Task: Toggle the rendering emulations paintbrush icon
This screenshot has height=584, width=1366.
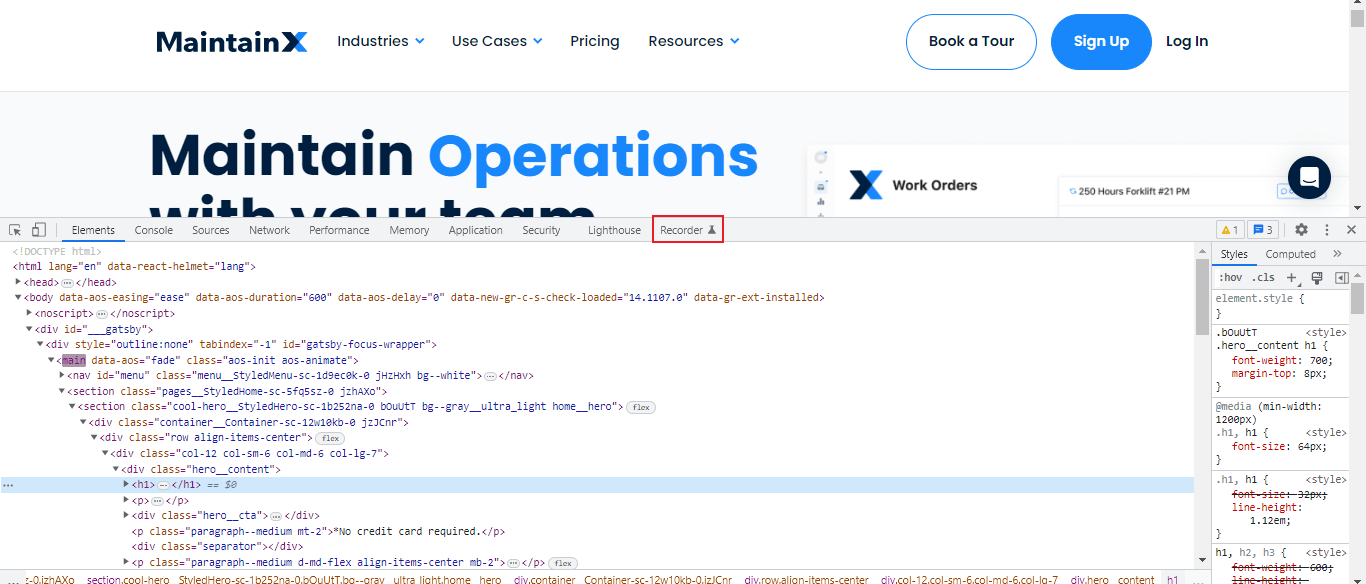Action: click(x=1316, y=277)
